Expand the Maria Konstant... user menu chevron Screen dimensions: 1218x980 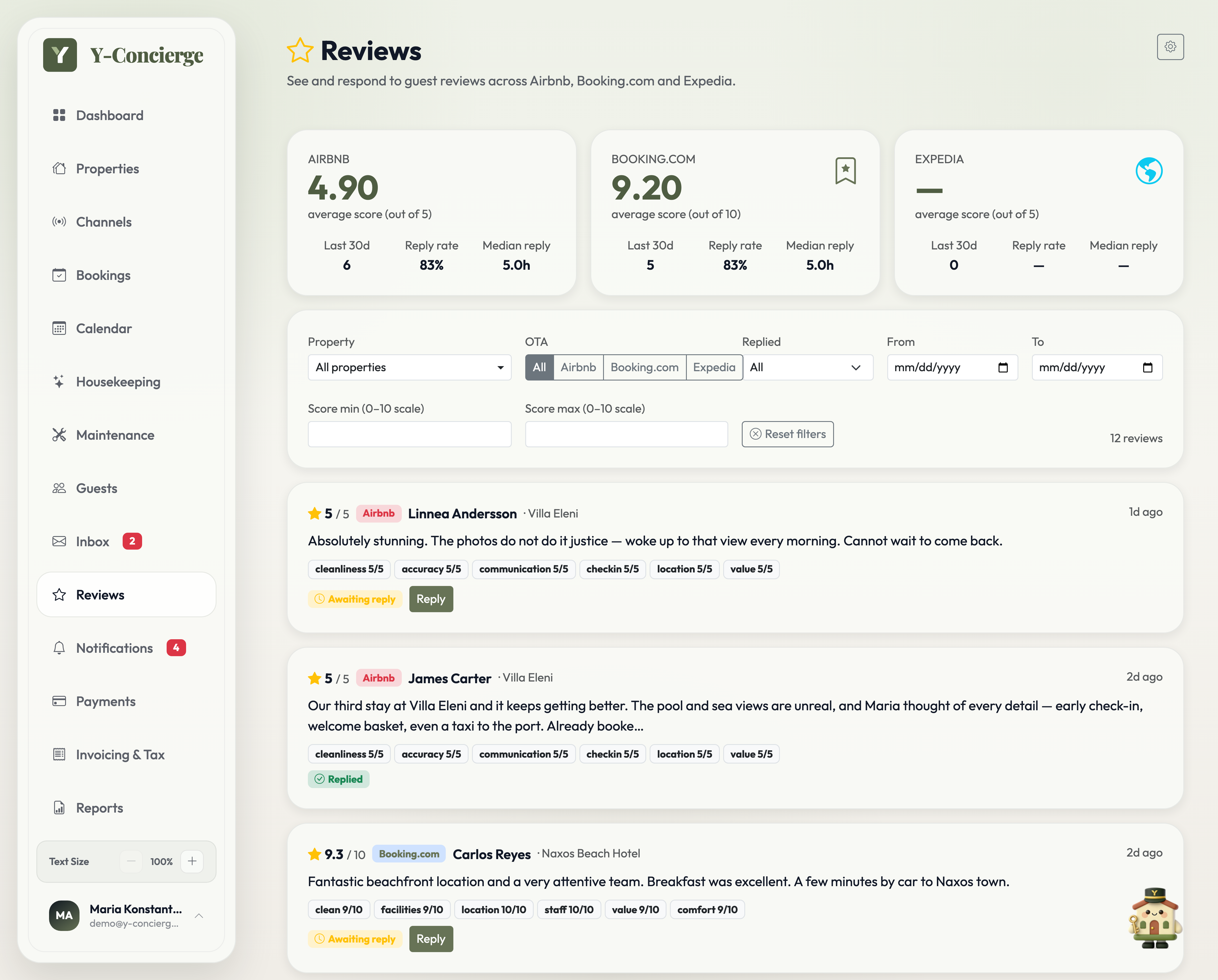coord(199,916)
